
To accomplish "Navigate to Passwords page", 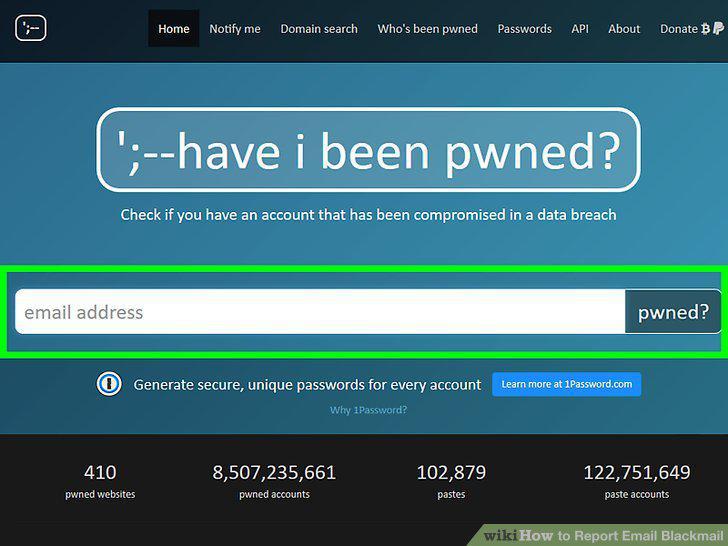I will (525, 29).
